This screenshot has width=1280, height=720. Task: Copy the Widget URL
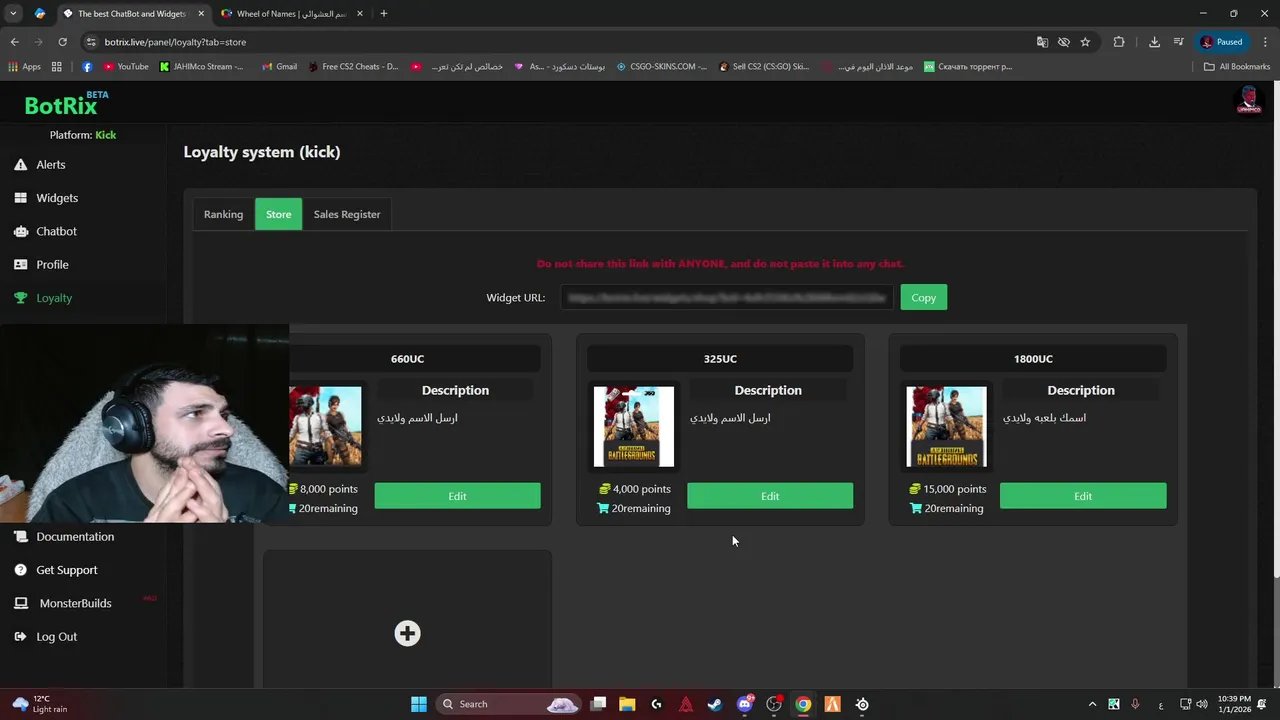click(923, 298)
